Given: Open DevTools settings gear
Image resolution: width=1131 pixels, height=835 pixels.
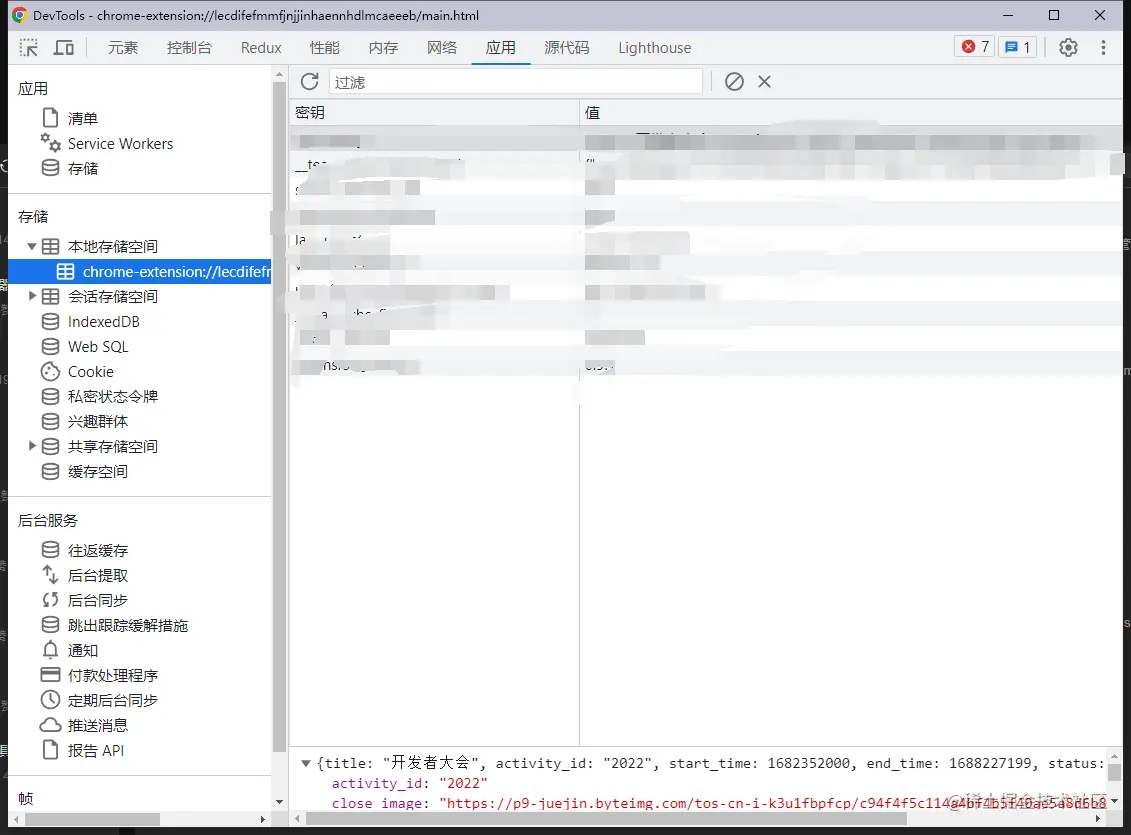Looking at the screenshot, I should click(x=1068, y=48).
